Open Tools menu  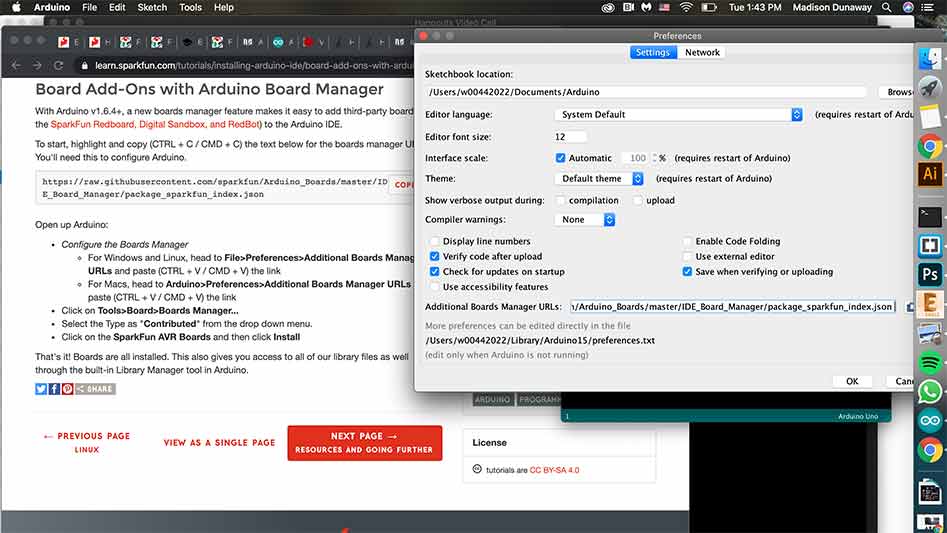[x=190, y=7]
